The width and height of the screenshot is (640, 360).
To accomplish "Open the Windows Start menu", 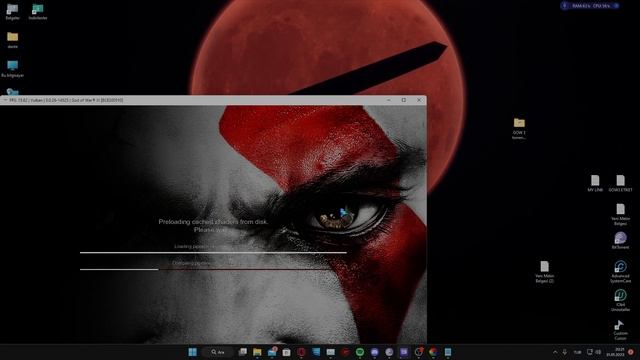I will [x=192, y=352].
